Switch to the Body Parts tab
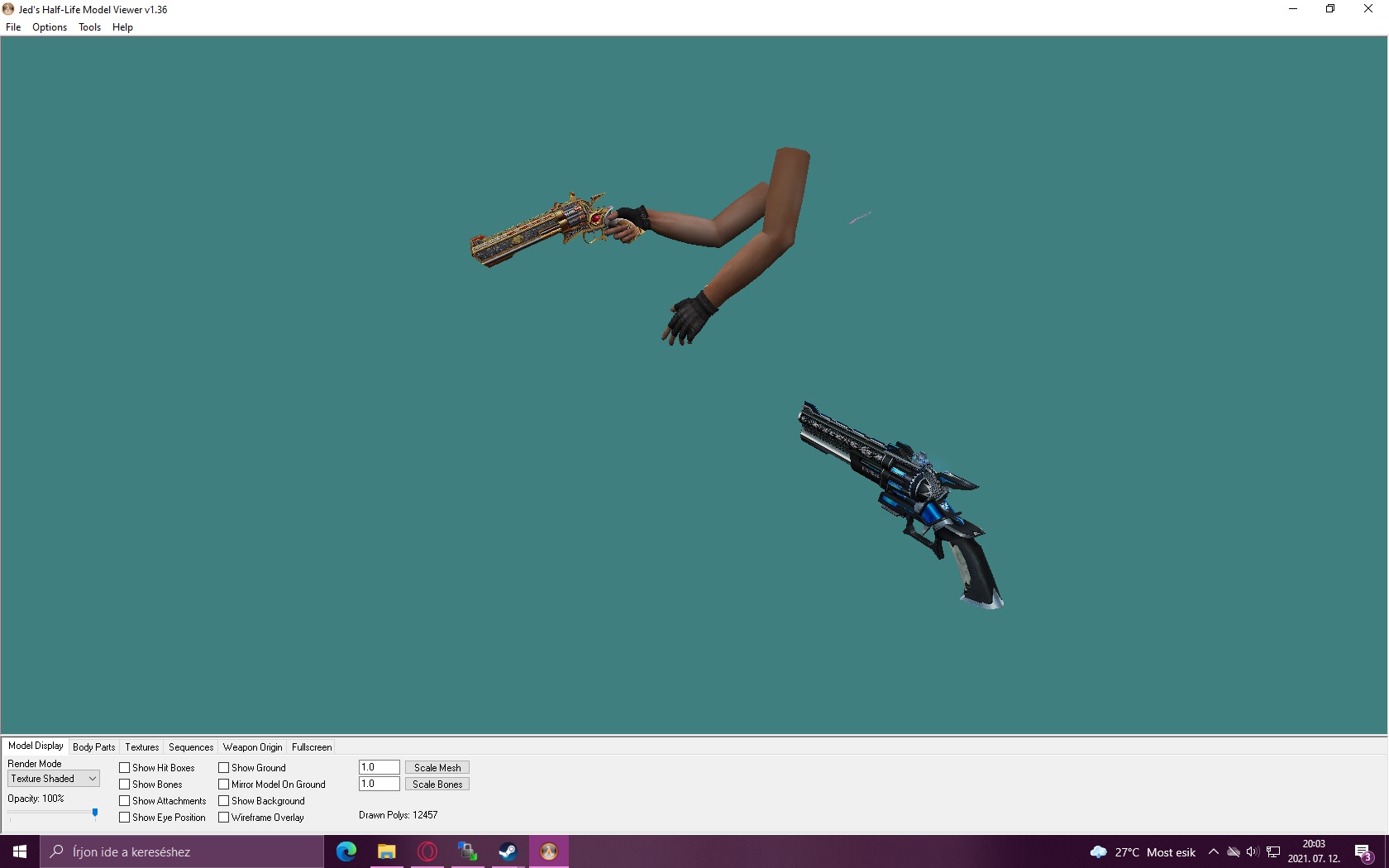 94,747
